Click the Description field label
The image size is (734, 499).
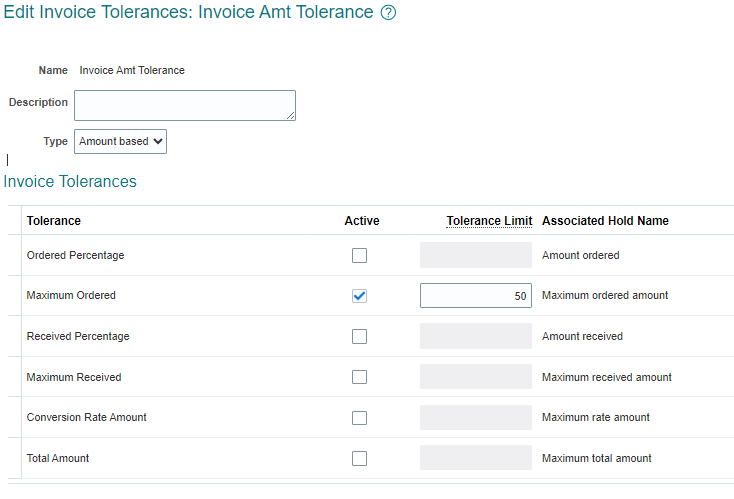(x=38, y=102)
